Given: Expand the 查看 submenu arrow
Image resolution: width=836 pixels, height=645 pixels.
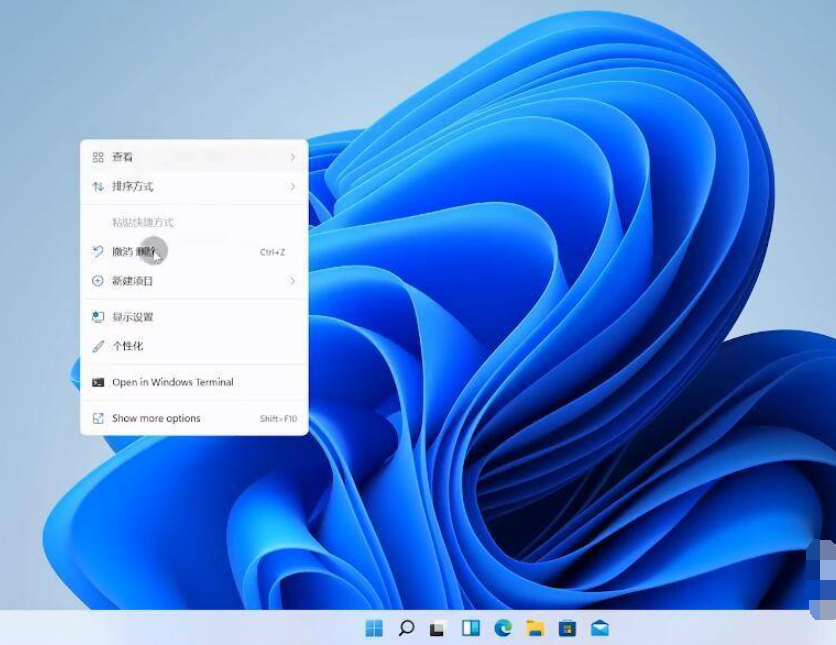Looking at the screenshot, I should pos(293,157).
